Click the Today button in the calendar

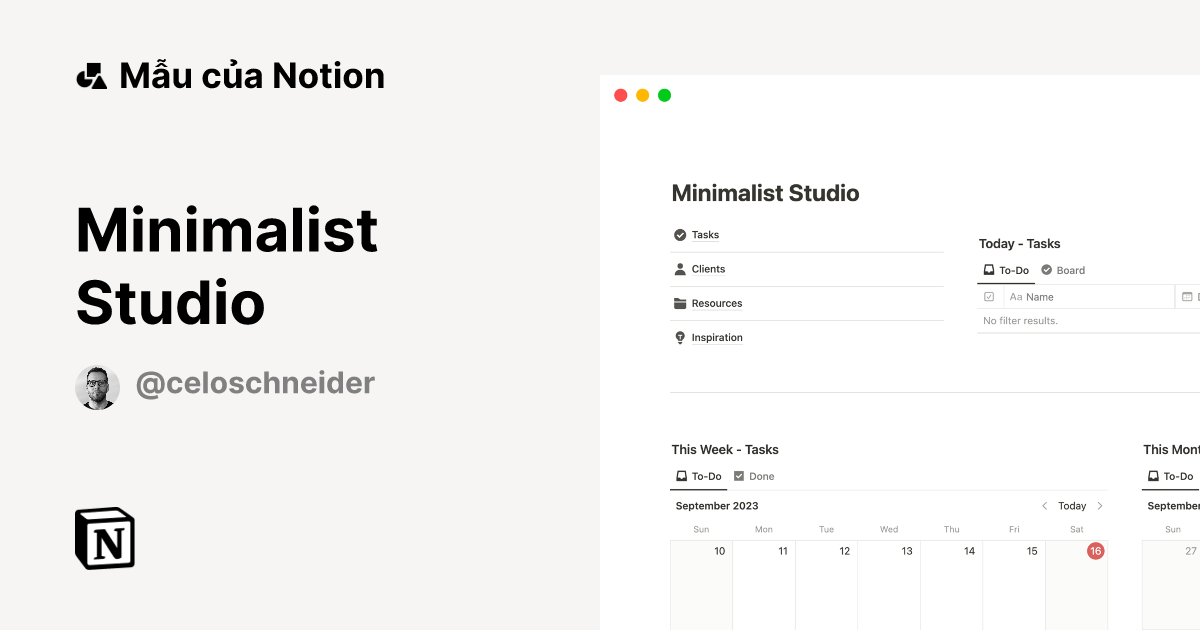(1072, 506)
